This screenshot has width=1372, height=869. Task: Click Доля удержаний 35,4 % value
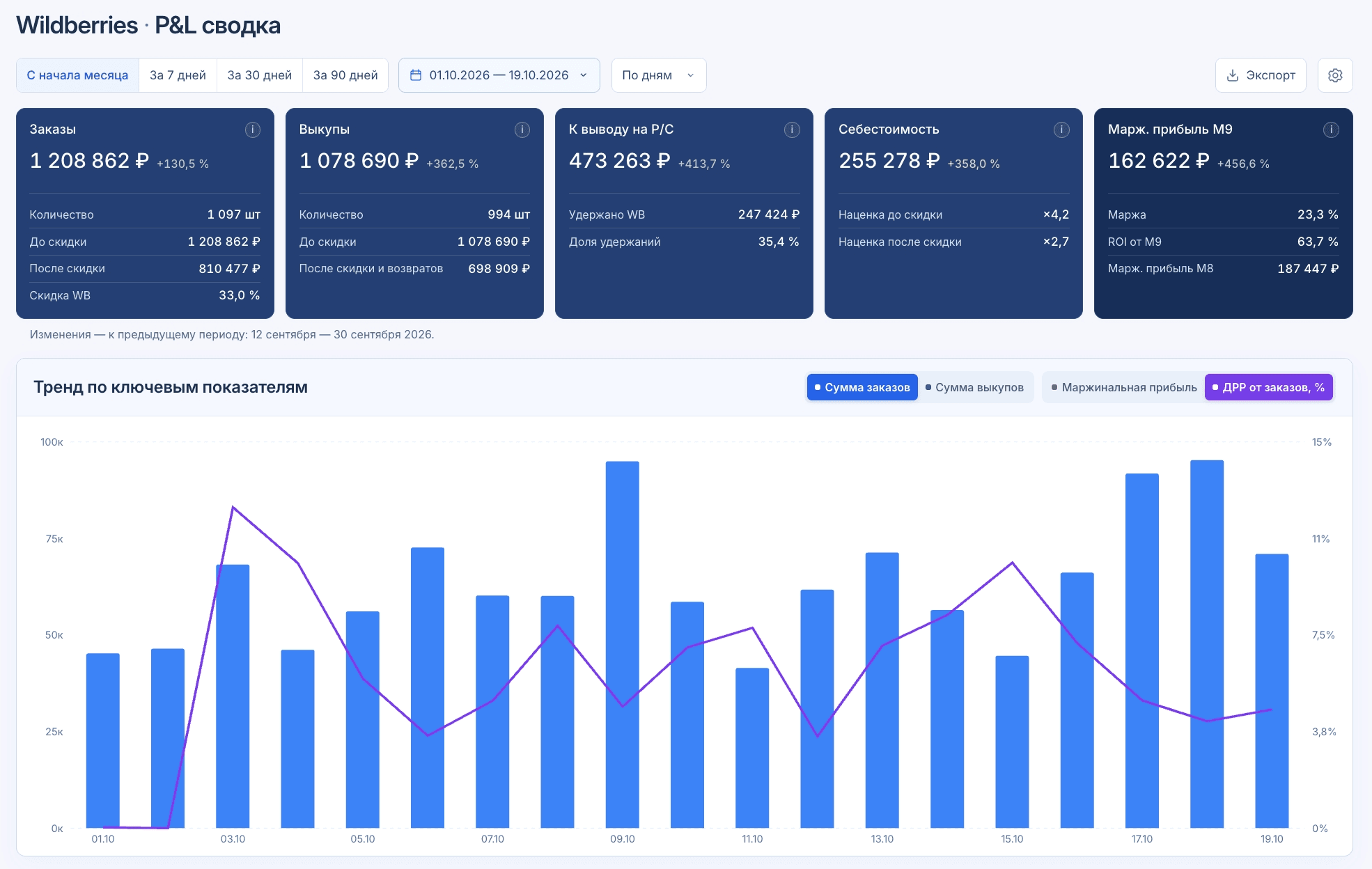(x=779, y=242)
